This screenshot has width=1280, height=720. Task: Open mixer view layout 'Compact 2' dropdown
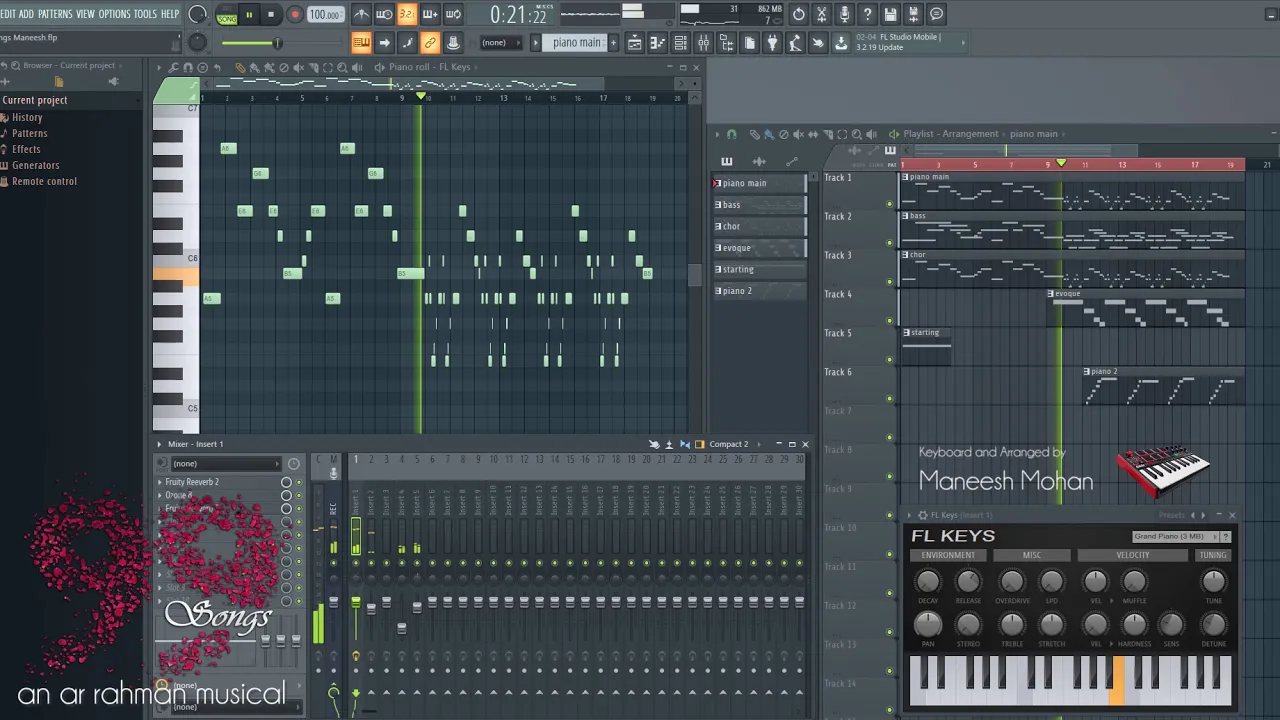tap(734, 444)
